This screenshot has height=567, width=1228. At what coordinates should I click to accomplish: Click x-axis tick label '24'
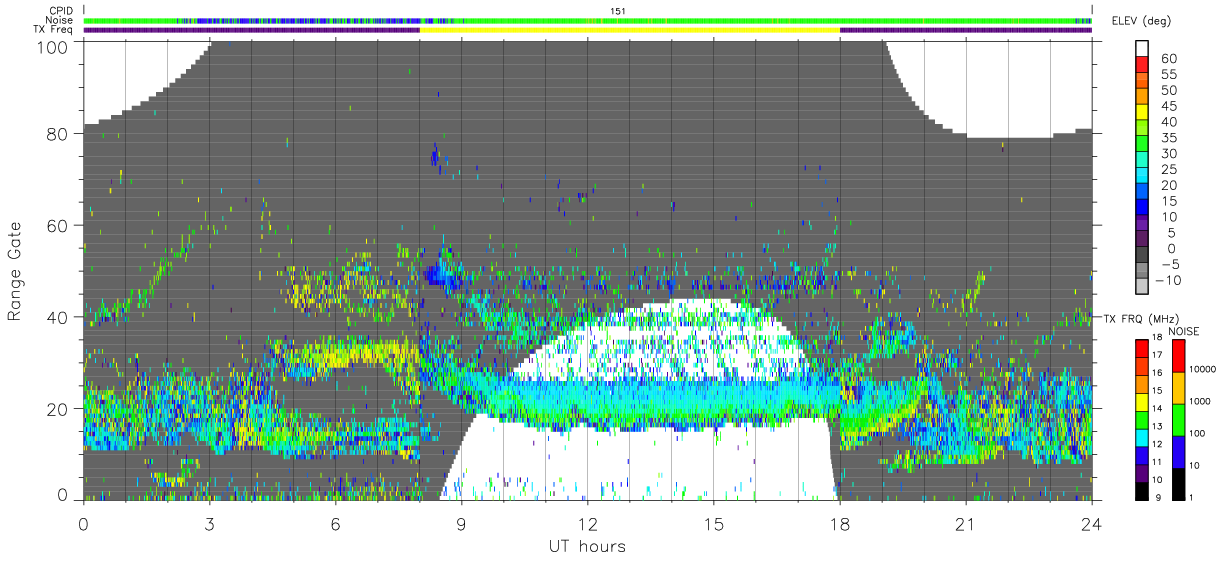coord(1091,523)
